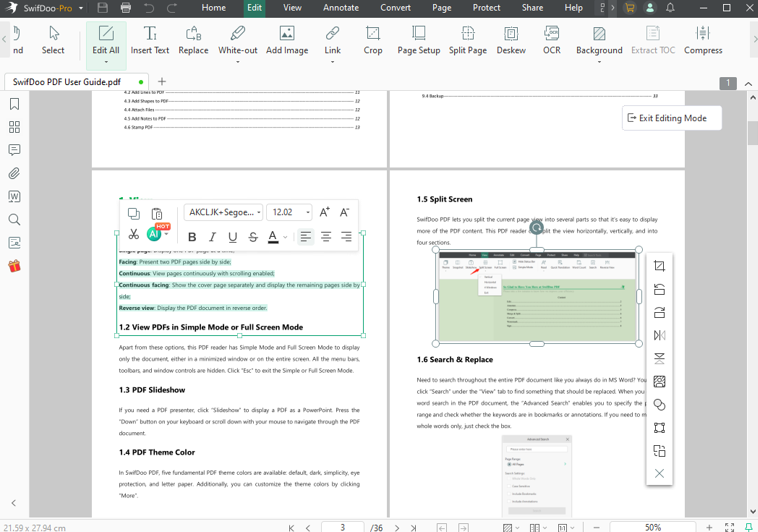Screen dimensions: 758x532
Task: Click the search magnifier in sidebar
Action: pos(15,220)
